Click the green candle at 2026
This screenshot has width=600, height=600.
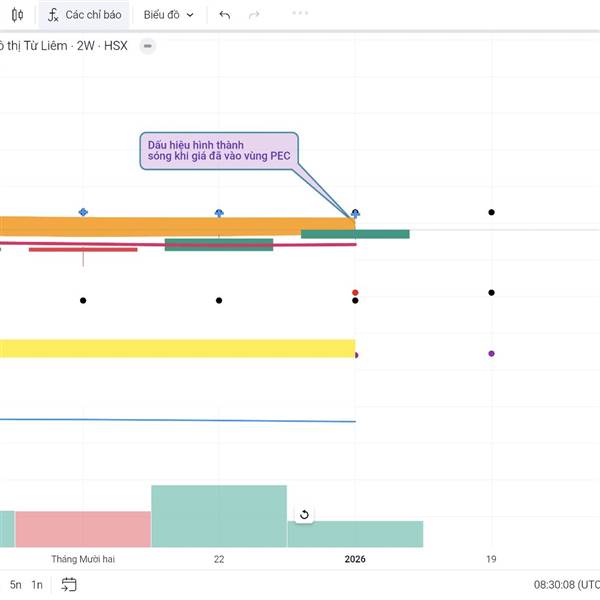click(x=355, y=234)
